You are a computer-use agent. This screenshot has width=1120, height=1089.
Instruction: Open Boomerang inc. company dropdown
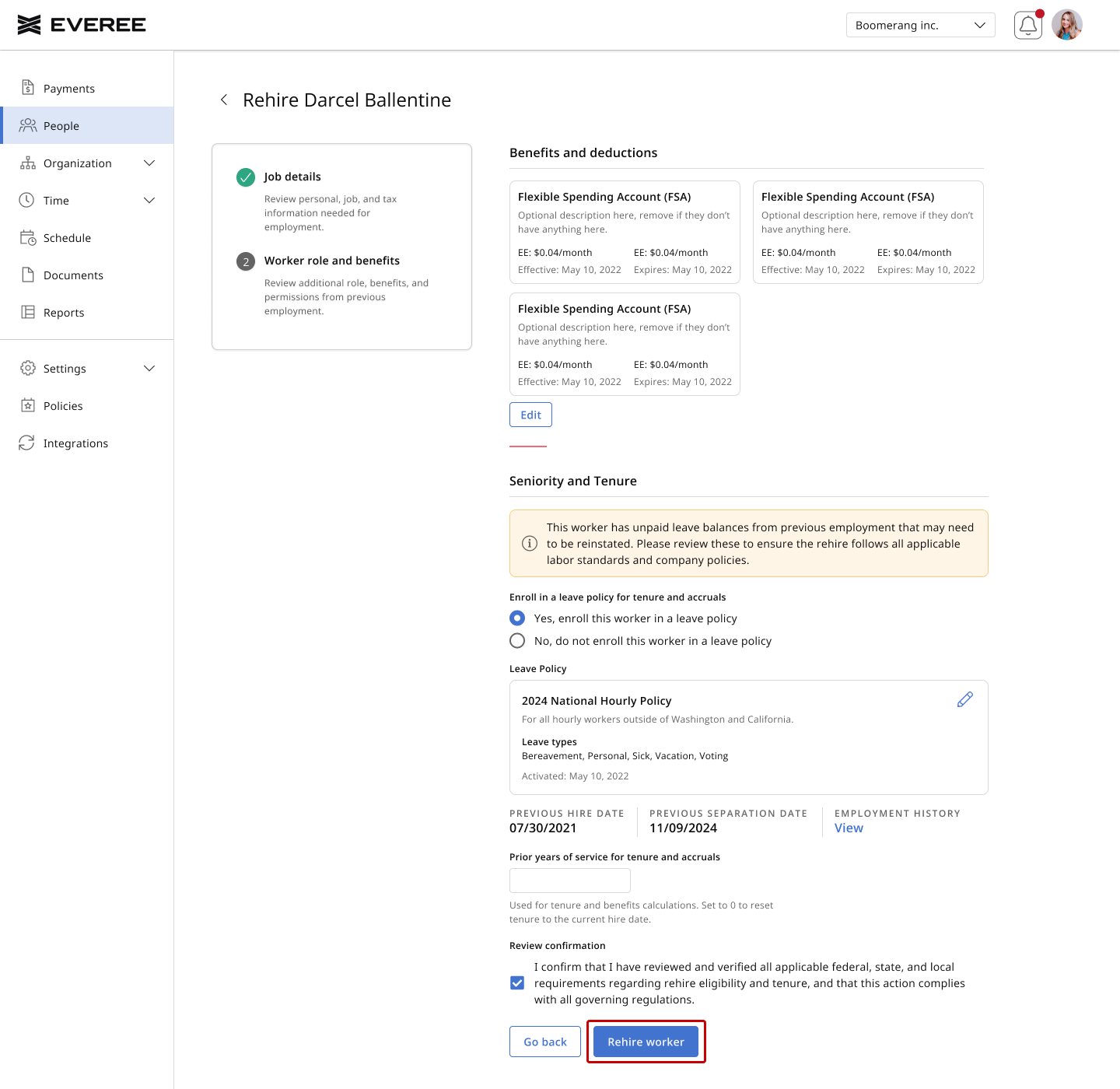[921, 25]
